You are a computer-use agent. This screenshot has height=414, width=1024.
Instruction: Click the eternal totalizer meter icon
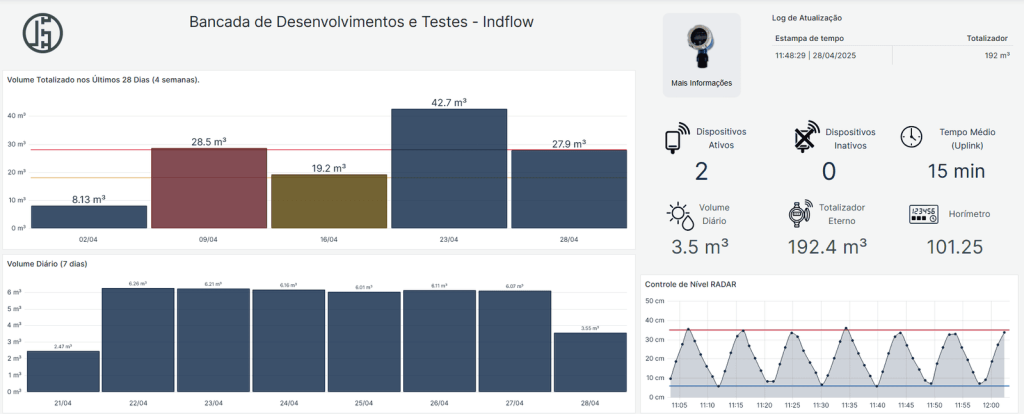click(796, 214)
